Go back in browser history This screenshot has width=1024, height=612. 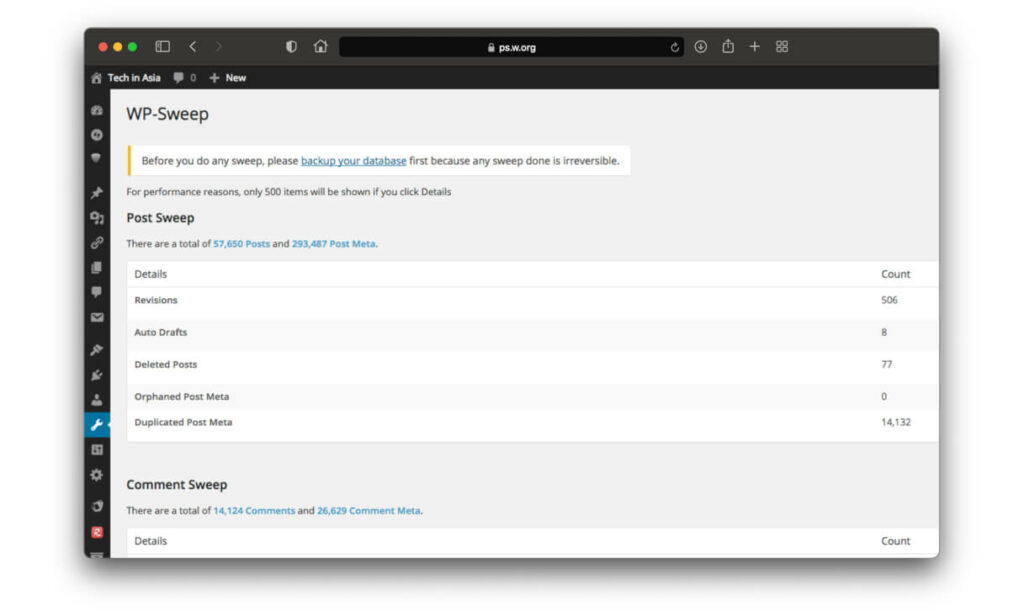(193, 46)
